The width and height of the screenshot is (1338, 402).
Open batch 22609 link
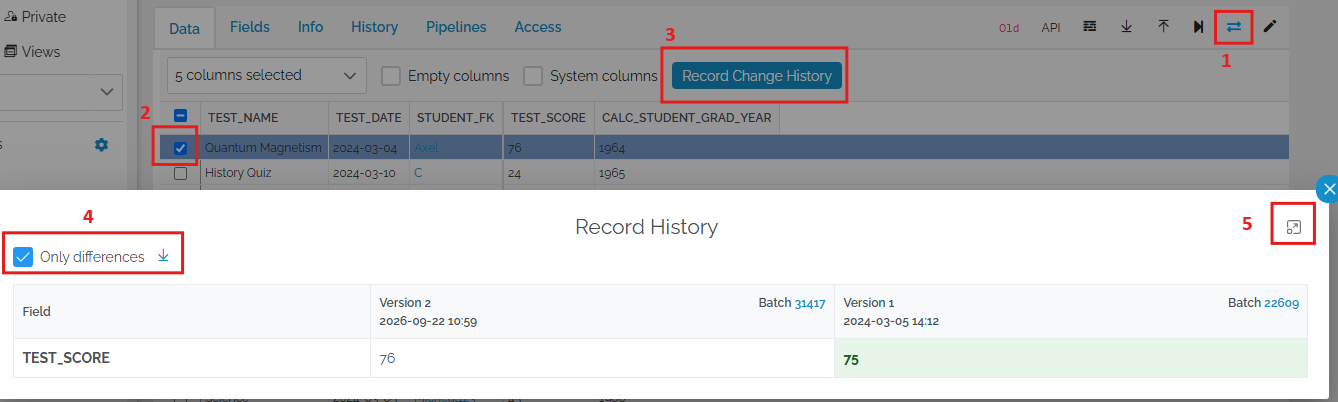(x=1282, y=302)
